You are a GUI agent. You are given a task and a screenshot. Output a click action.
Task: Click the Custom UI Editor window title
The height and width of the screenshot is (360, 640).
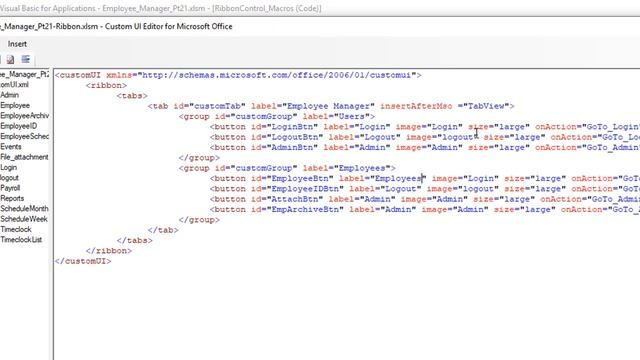click(116, 27)
